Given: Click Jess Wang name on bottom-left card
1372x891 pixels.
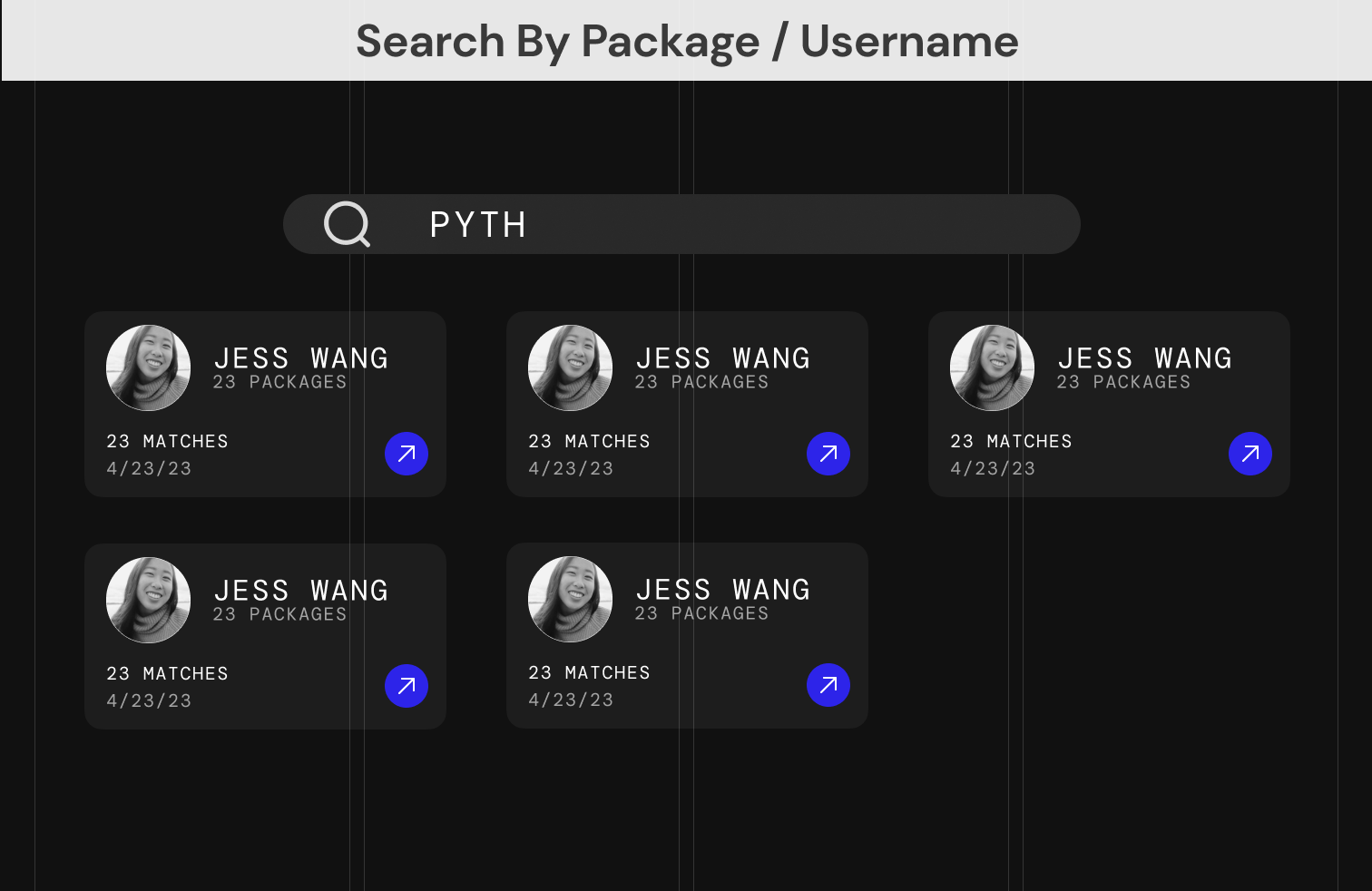Looking at the screenshot, I should (301, 591).
